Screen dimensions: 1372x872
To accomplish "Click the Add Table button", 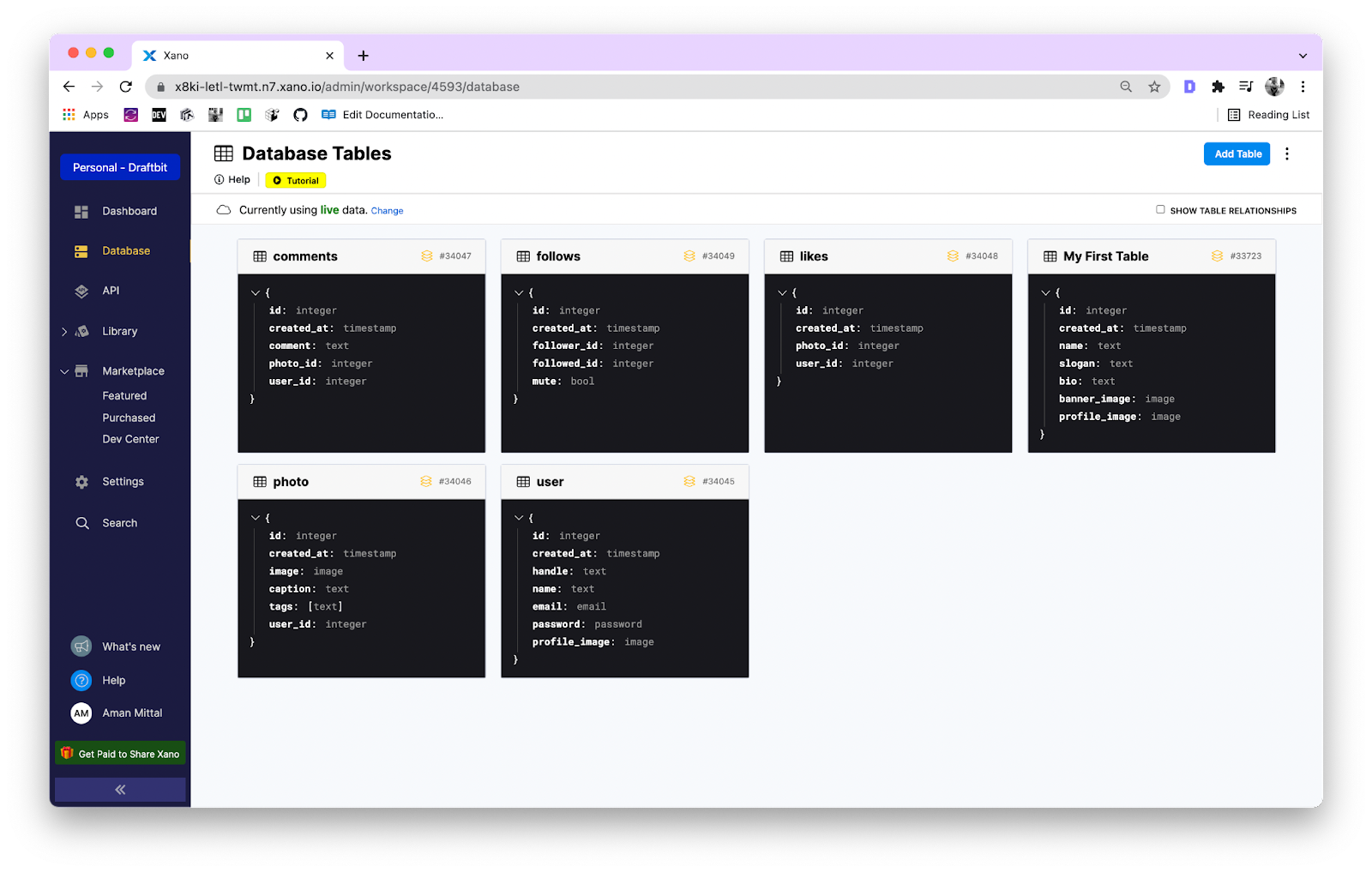I will pyautogui.click(x=1236, y=153).
